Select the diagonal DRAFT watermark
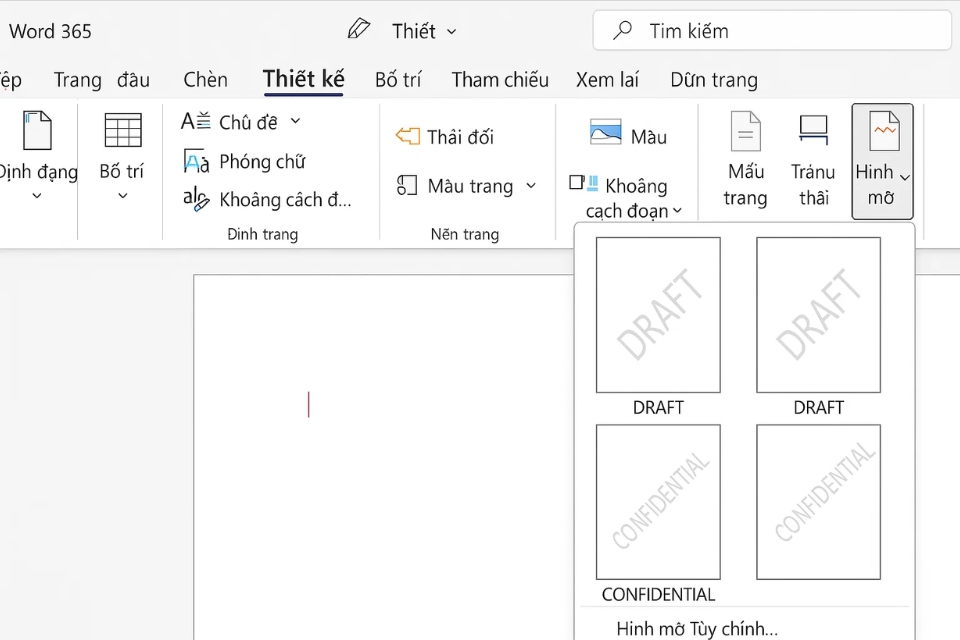Screen dimensions: 960x640 658,315
